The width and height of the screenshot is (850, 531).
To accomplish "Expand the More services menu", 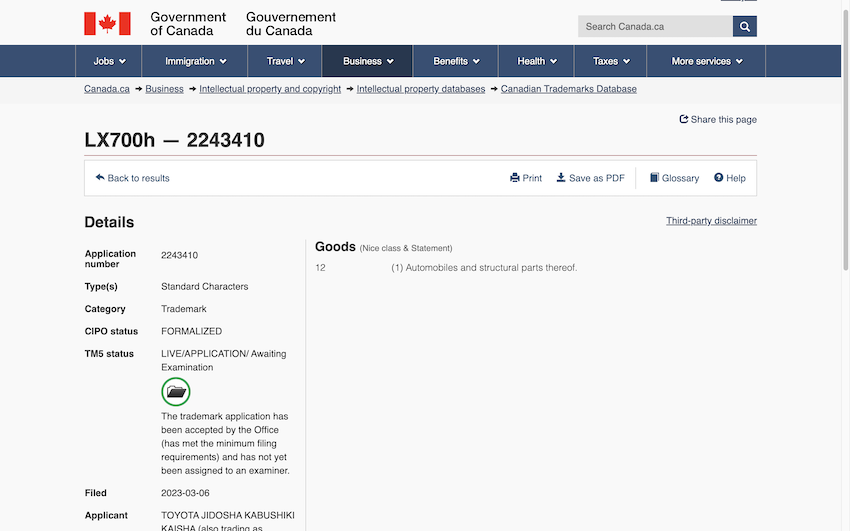I will [706, 61].
